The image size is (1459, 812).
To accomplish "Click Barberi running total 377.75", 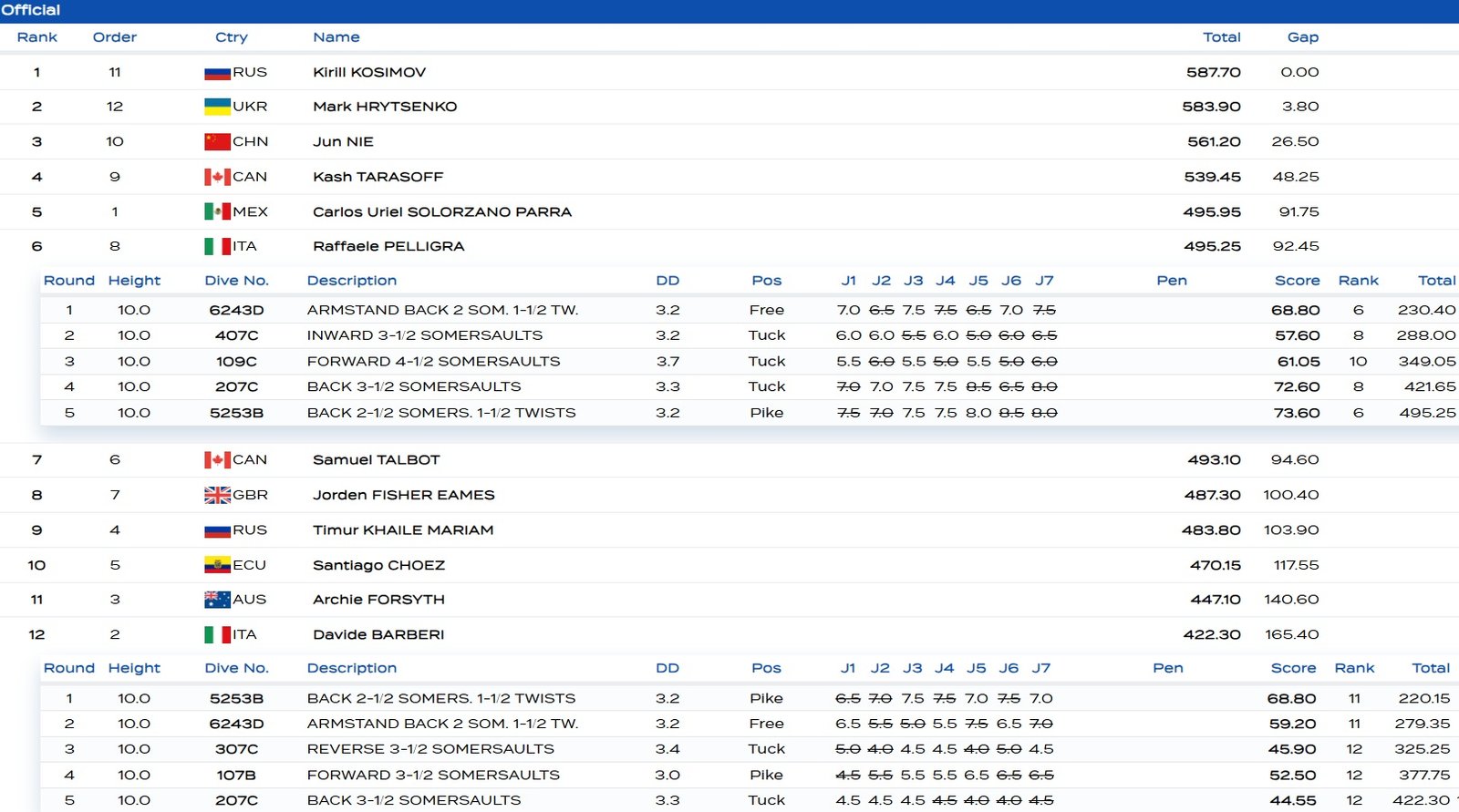I will pyautogui.click(x=1424, y=775).
